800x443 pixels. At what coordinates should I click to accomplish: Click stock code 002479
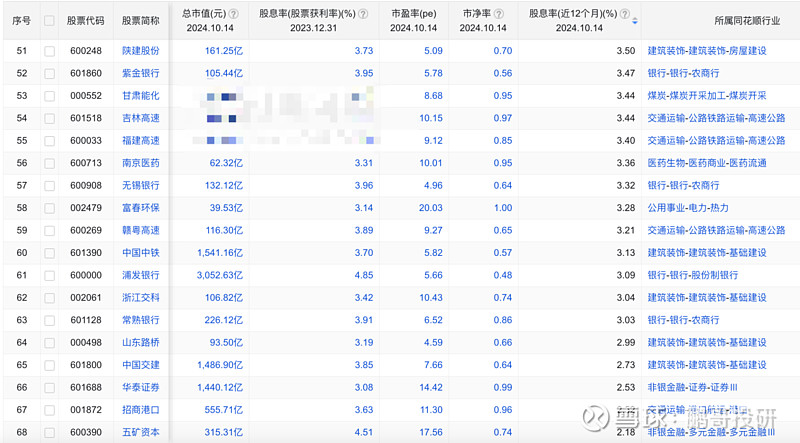pyautogui.click(x=86, y=208)
